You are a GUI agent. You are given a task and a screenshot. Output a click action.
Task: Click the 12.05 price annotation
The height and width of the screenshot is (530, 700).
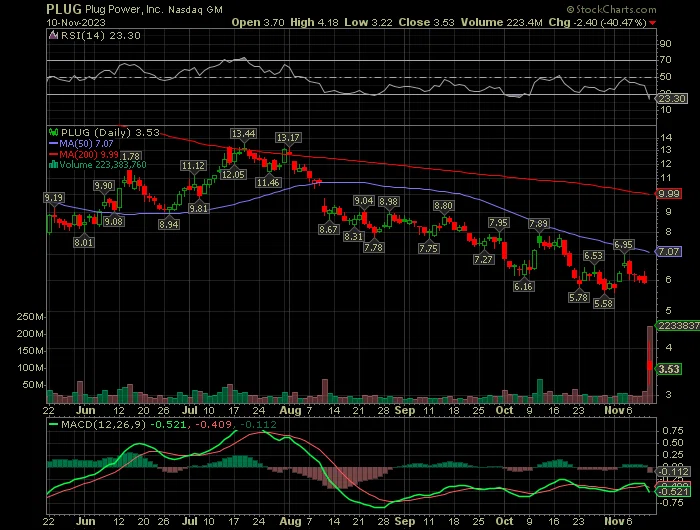coord(233,175)
